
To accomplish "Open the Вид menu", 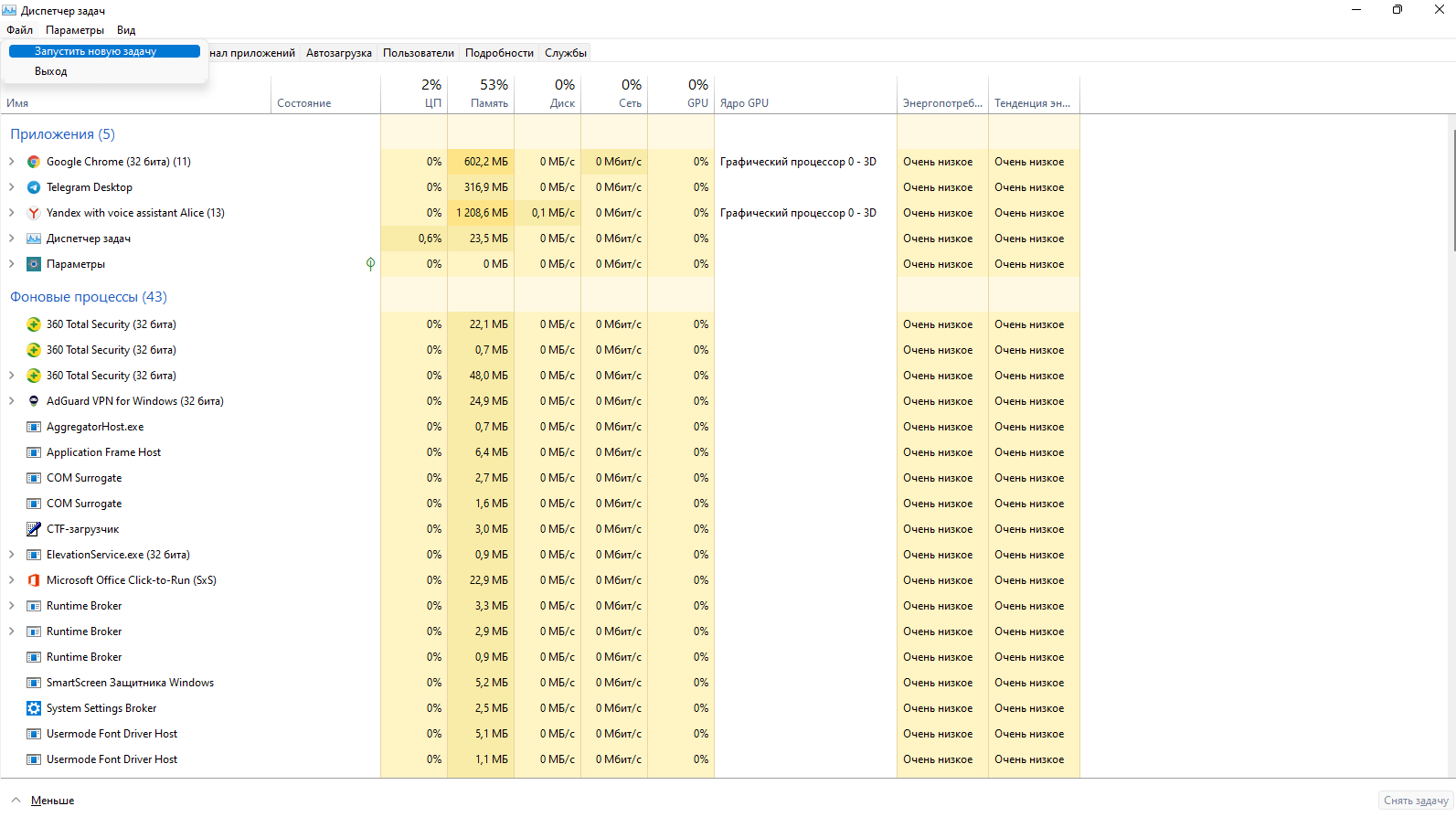I will coord(126,30).
